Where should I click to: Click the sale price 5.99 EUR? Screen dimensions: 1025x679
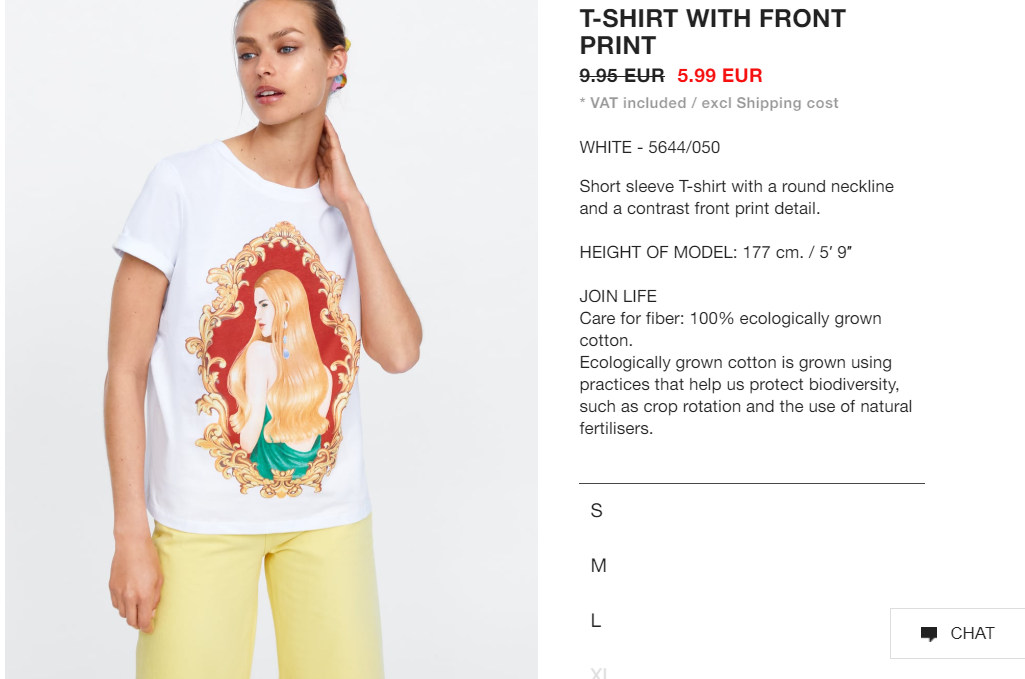click(720, 75)
